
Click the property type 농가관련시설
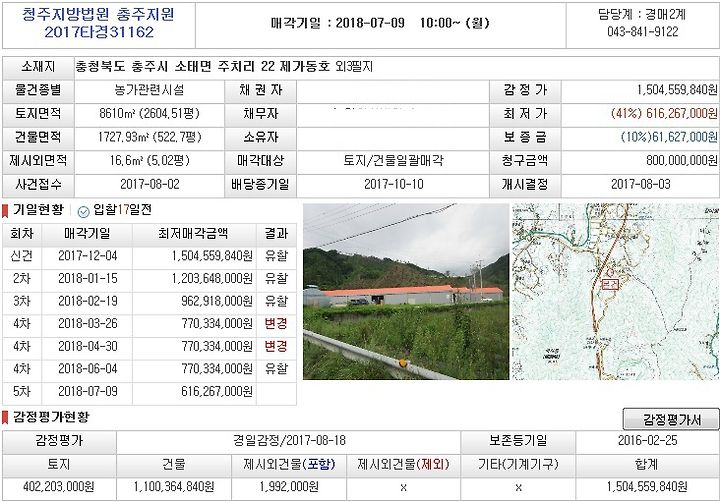click(x=149, y=90)
